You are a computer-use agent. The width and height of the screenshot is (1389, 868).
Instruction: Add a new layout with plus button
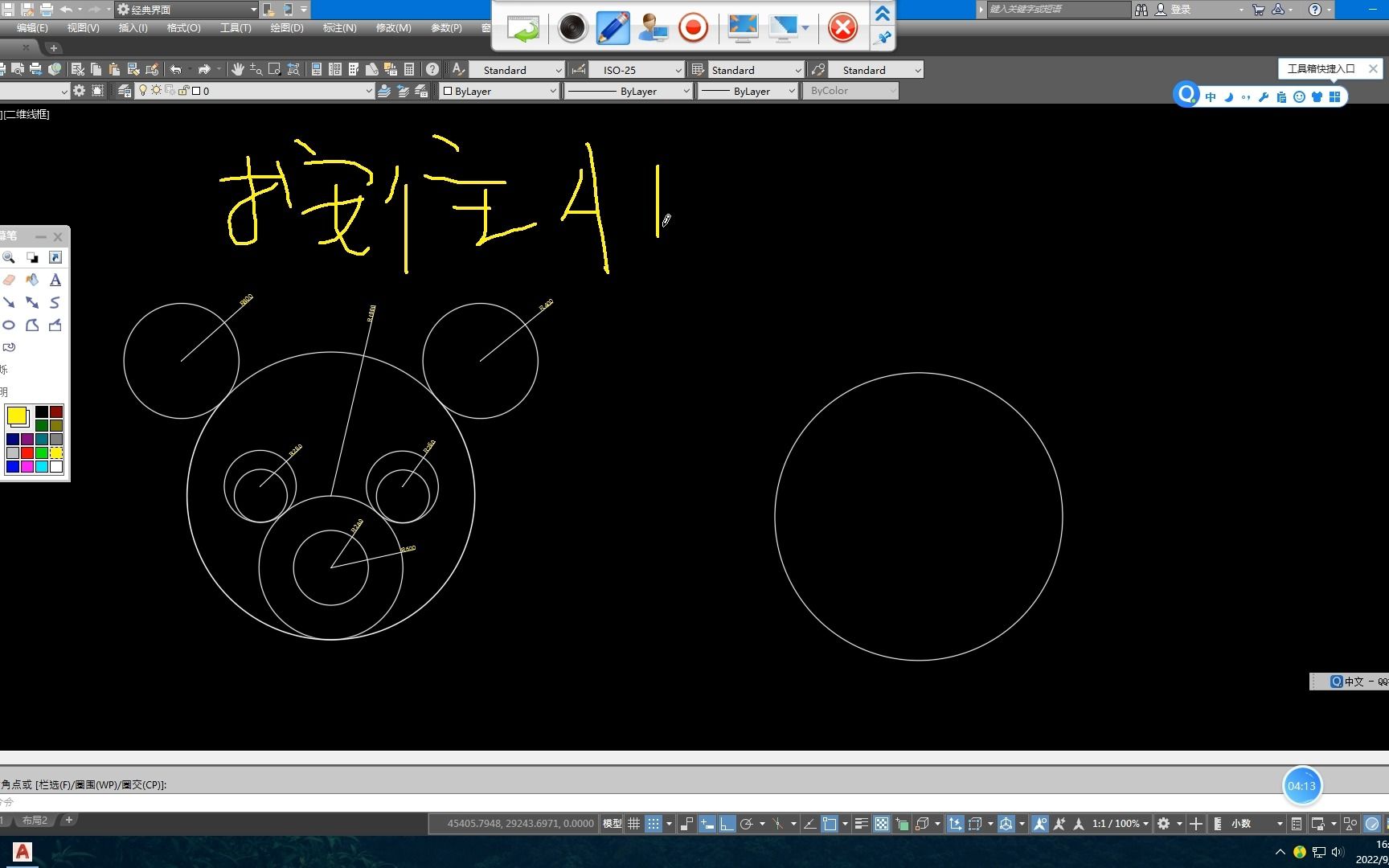[x=69, y=821]
